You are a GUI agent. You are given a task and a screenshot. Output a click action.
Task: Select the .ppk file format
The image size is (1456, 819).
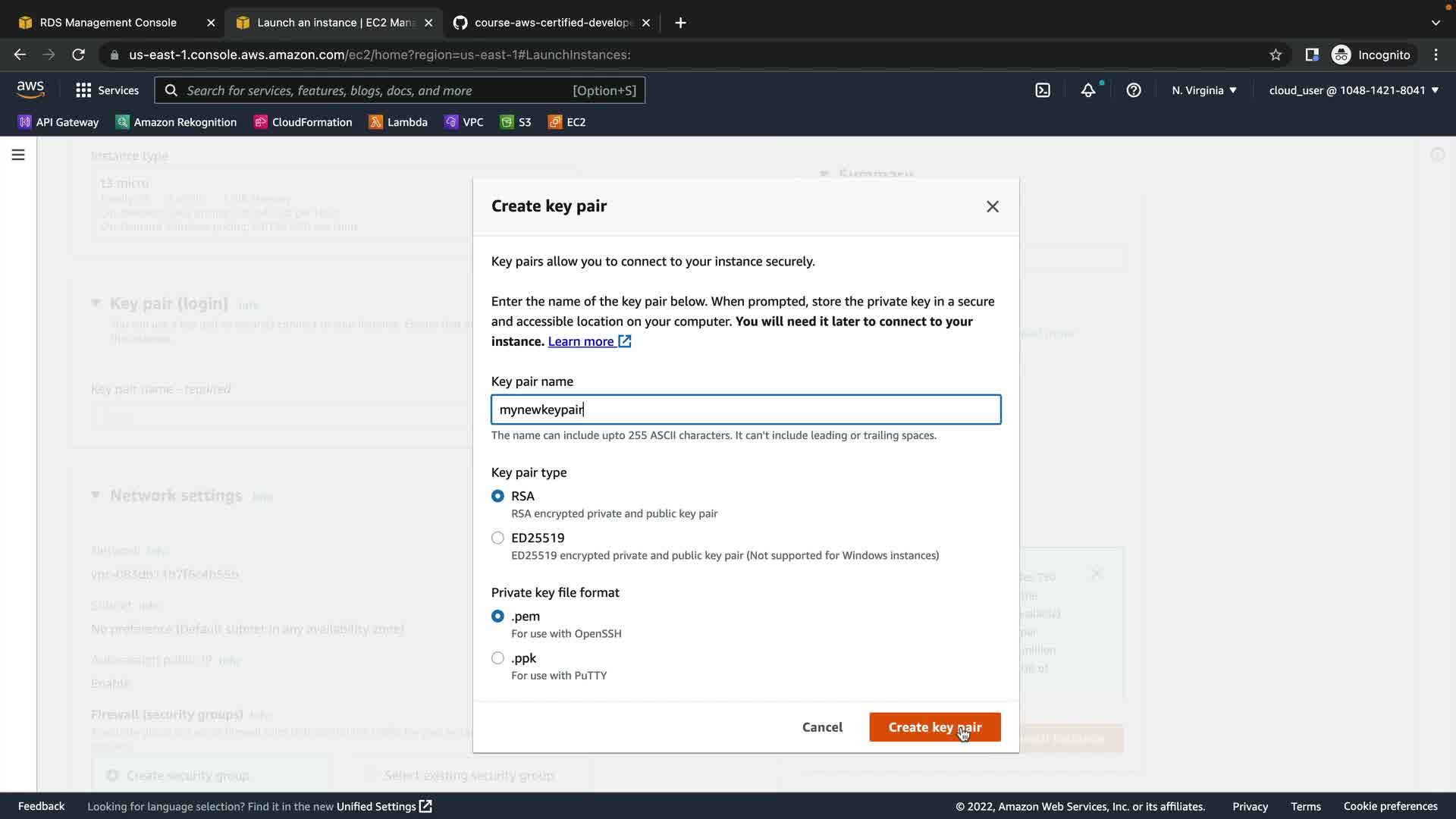pyautogui.click(x=497, y=657)
